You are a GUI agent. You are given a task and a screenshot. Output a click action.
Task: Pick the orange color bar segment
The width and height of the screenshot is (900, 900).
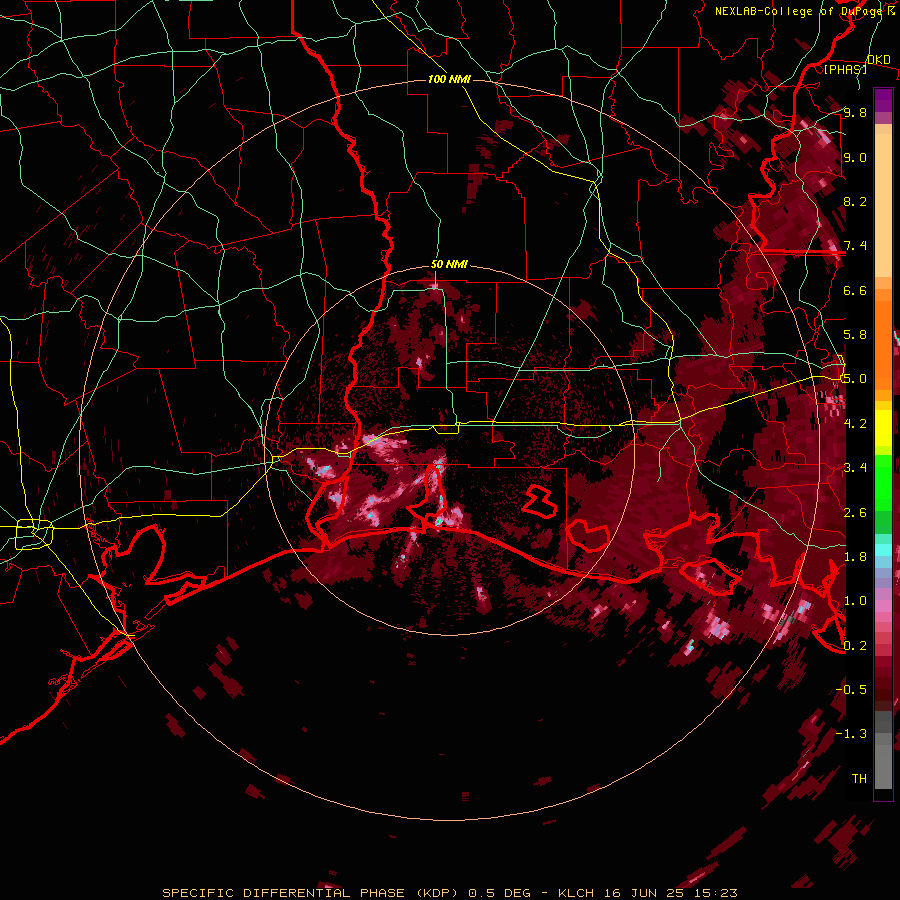pyautogui.click(x=883, y=346)
